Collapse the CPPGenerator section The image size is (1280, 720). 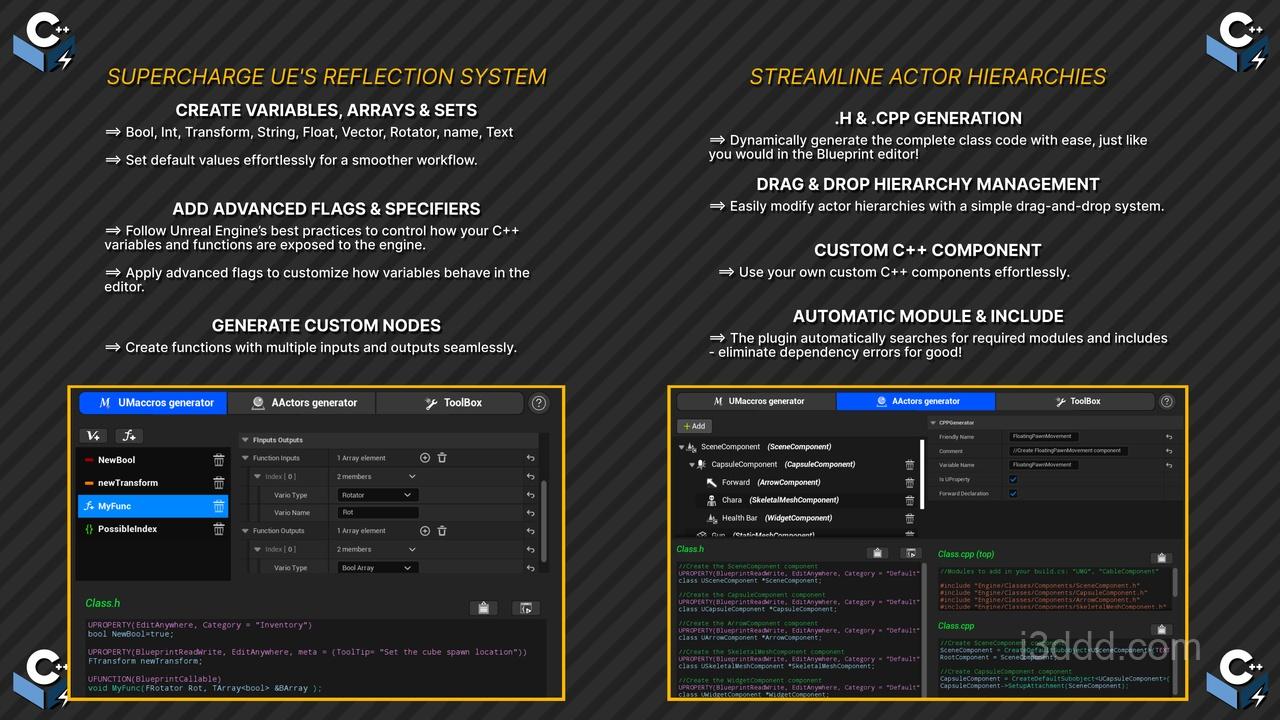tap(931, 423)
